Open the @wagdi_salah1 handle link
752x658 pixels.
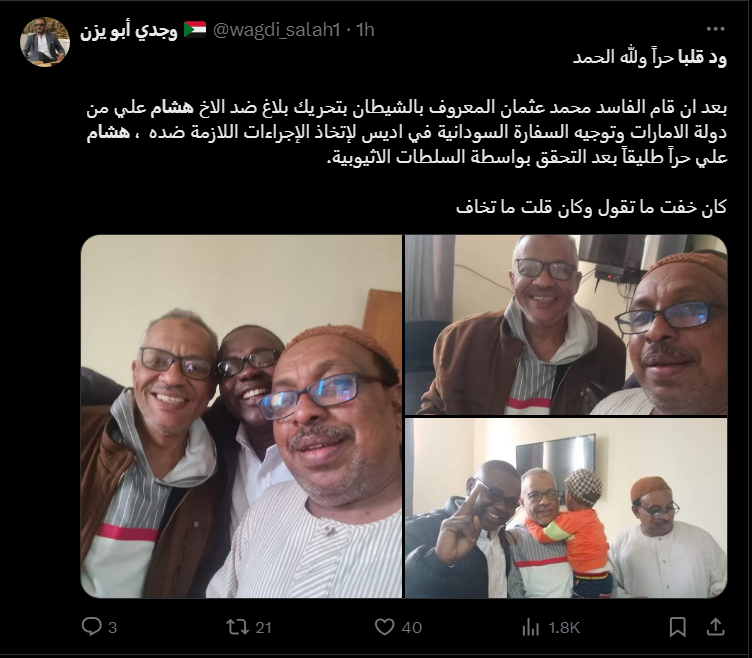click(x=276, y=30)
